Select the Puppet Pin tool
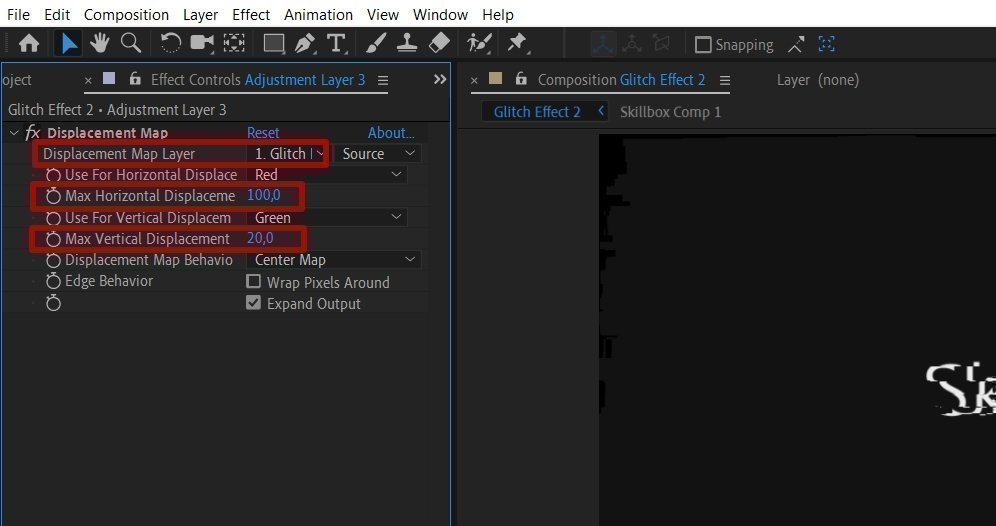 pos(517,43)
